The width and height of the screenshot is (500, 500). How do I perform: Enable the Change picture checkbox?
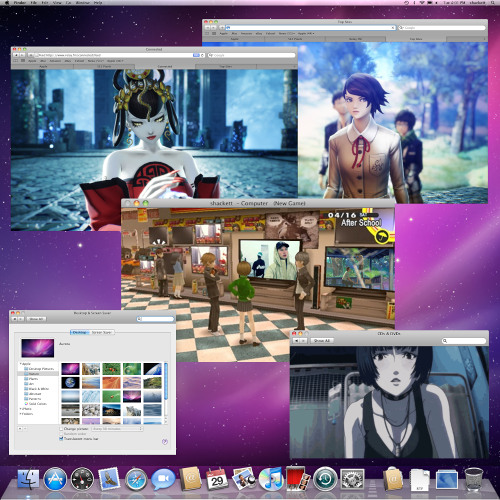[x=61, y=429]
